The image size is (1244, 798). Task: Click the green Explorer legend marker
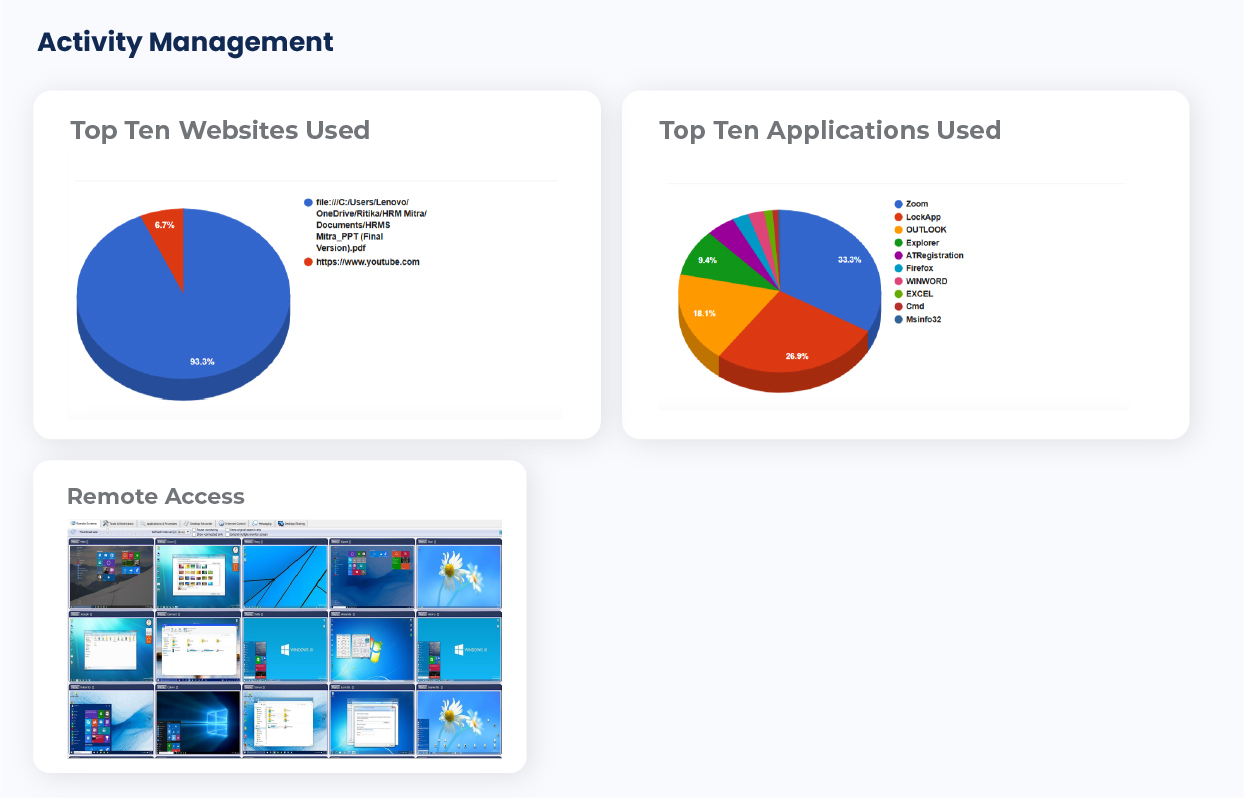[899, 243]
